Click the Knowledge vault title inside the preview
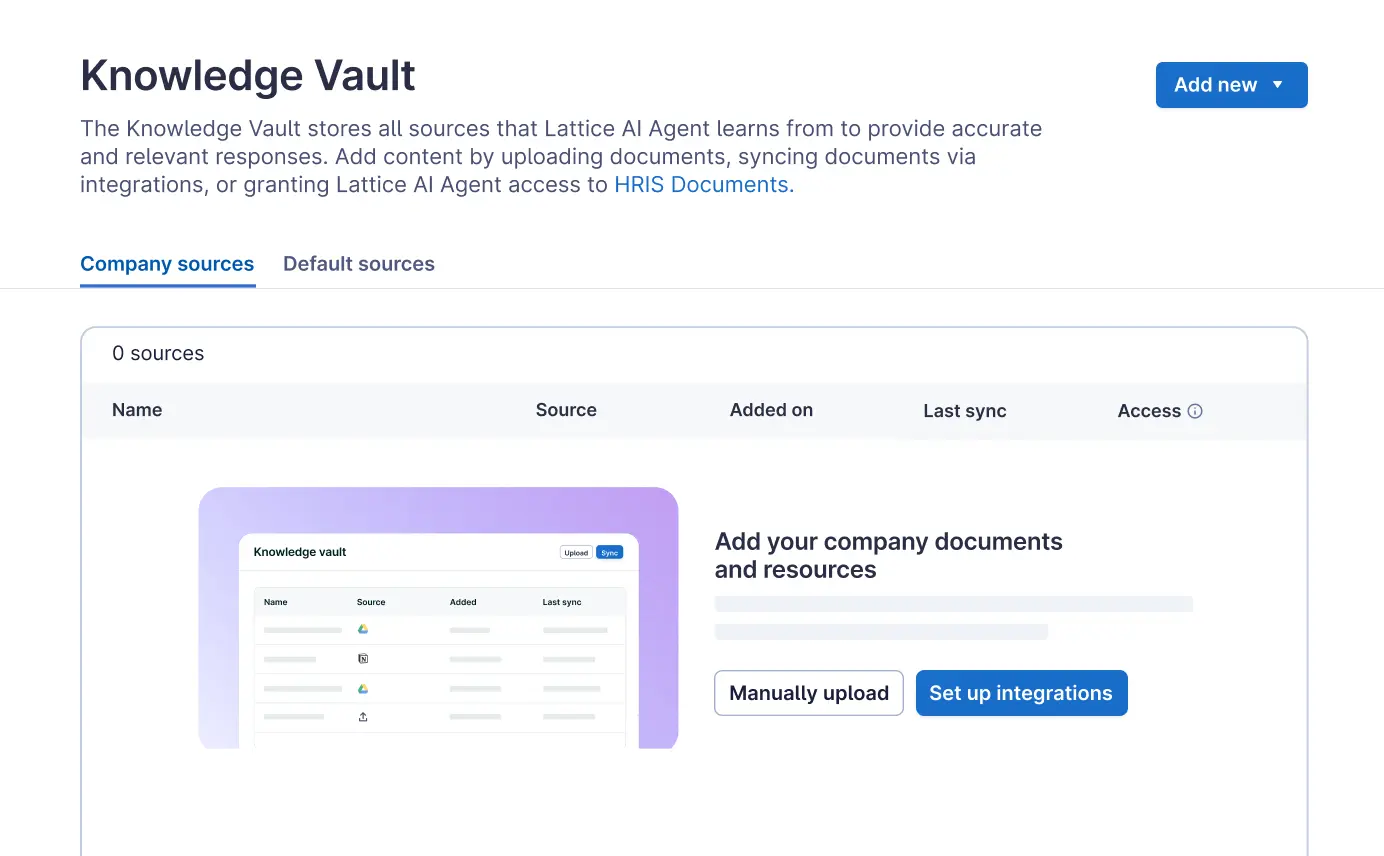 click(x=300, y=552)
